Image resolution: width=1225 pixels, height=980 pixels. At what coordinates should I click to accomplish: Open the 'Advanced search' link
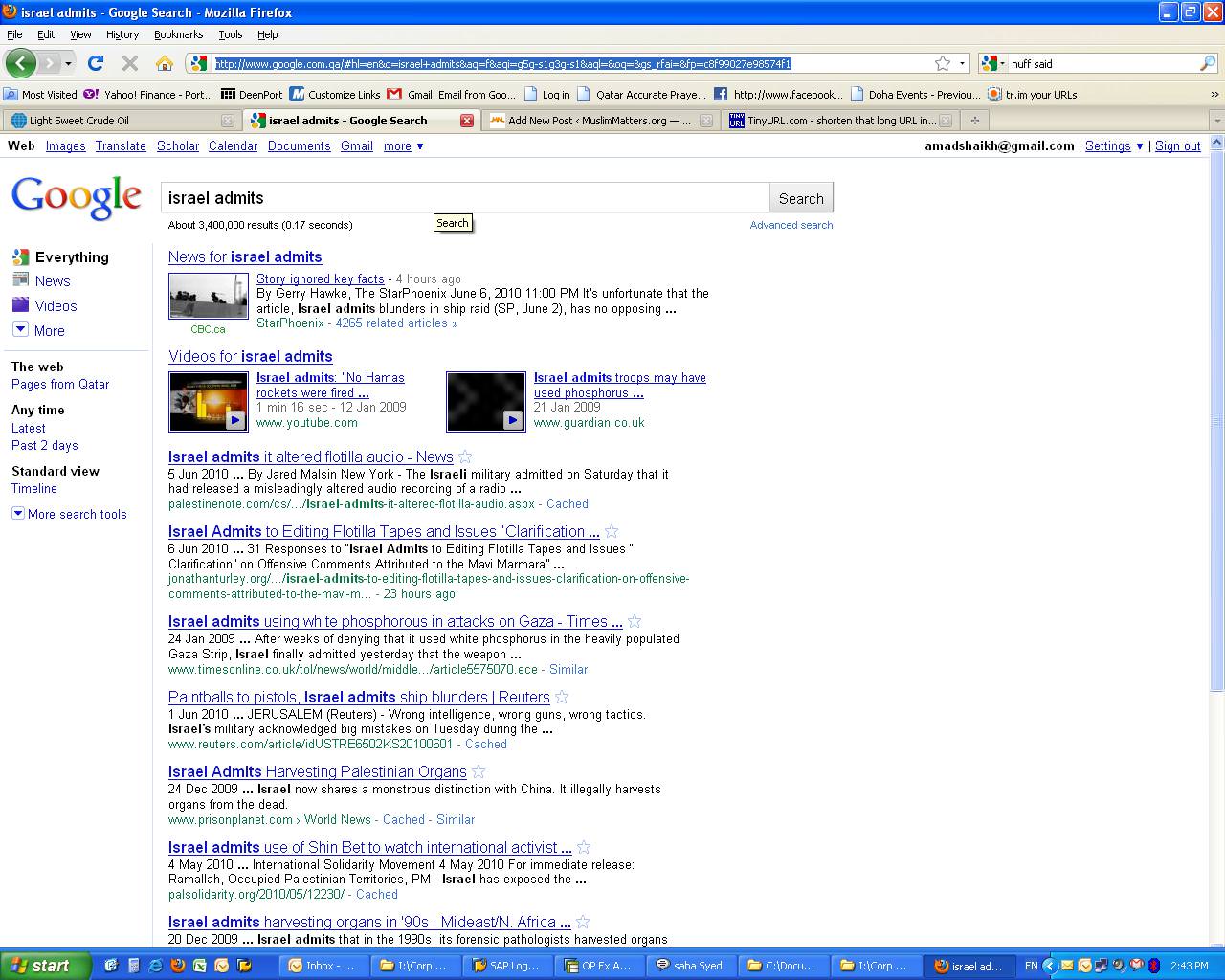(791, 225)
